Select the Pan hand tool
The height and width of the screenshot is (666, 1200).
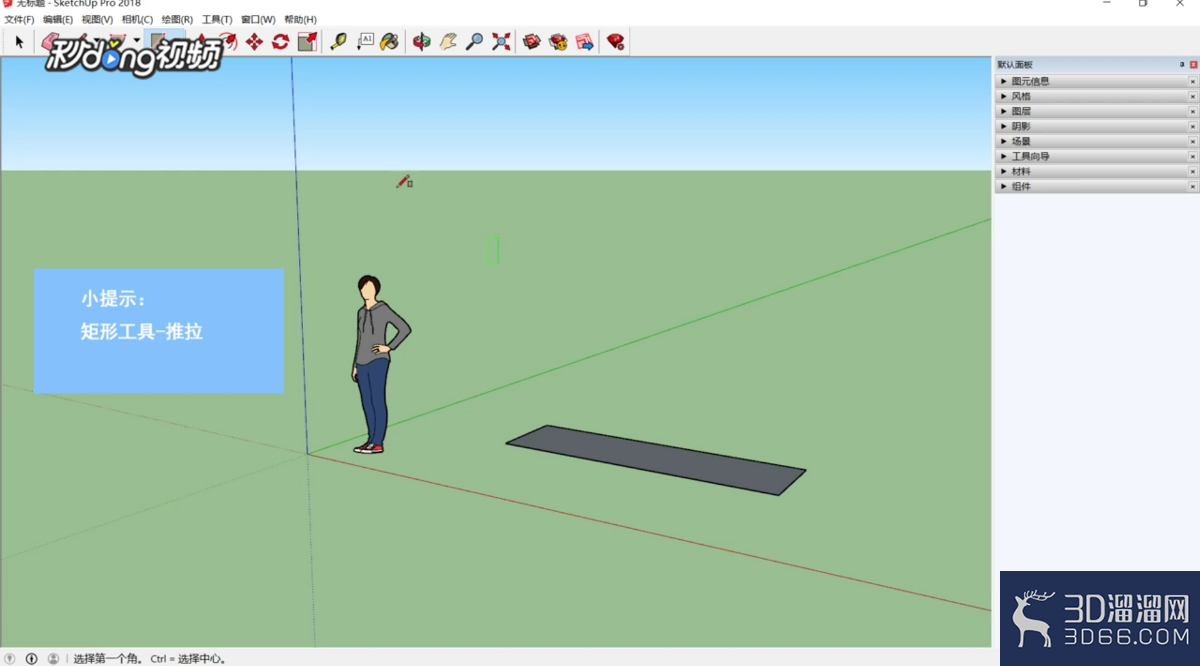click(x=448, y=41)
